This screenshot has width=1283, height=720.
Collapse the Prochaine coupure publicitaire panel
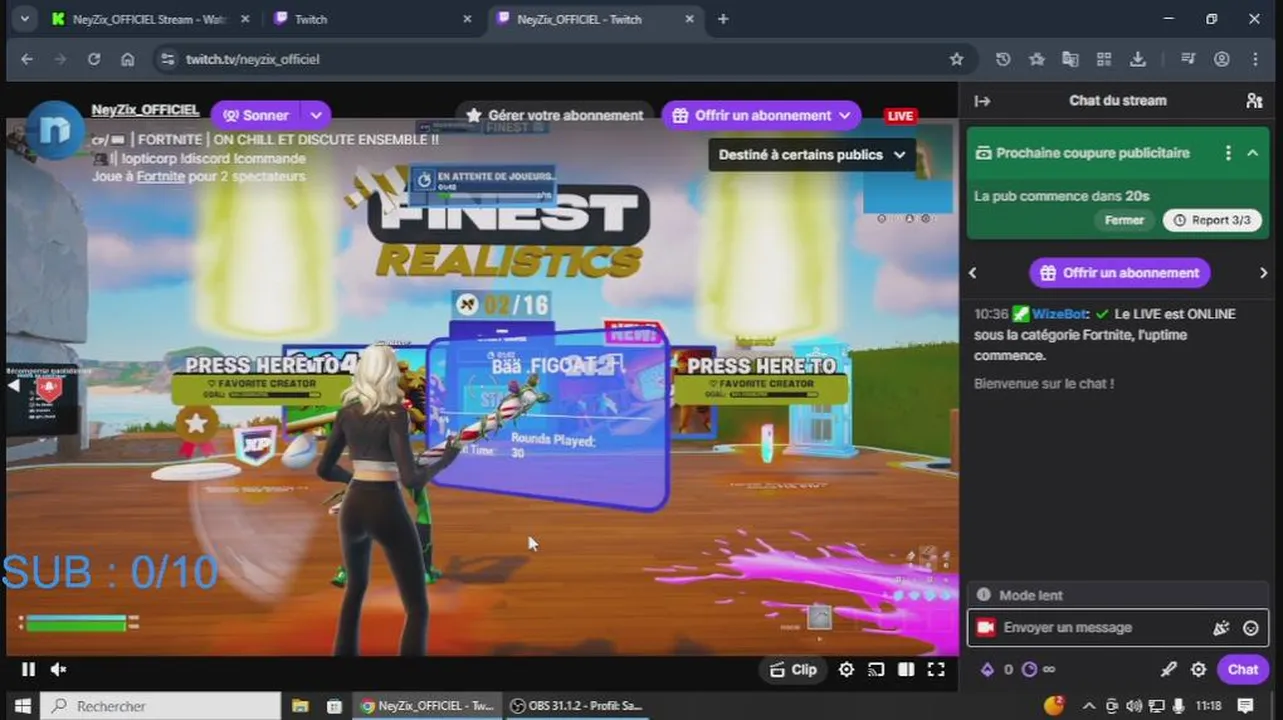pyautogui.click(x=1252, y=153)
